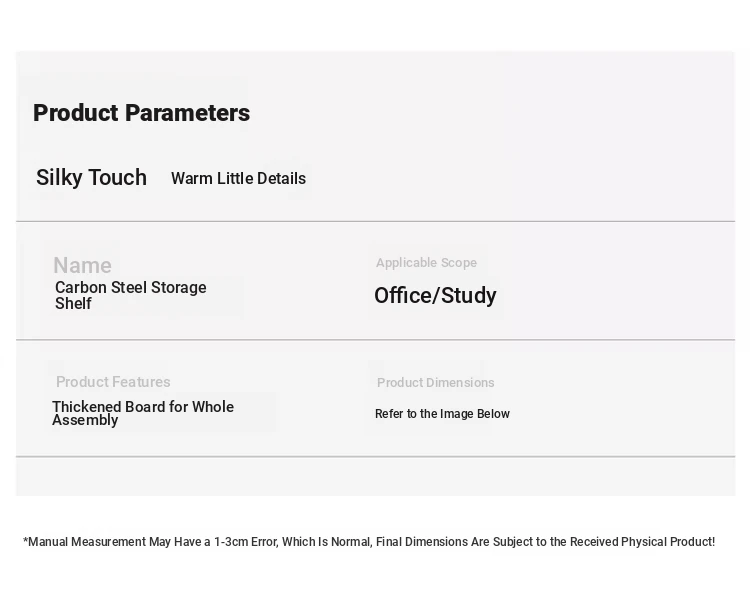Select the Warm Little Details text

tap(238, 178)
